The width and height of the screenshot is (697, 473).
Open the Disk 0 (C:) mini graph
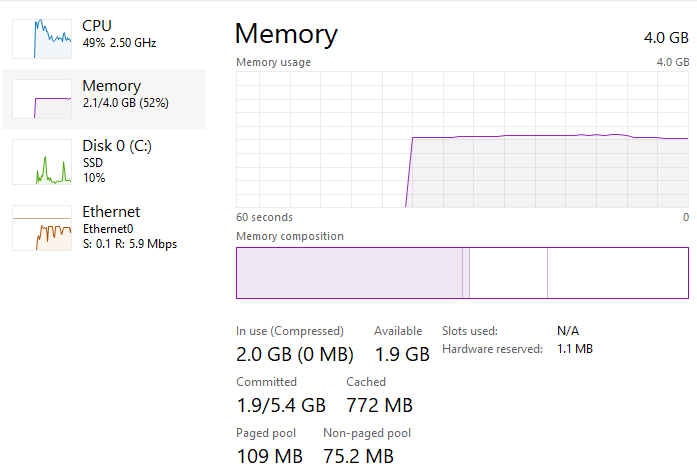click(x=41, y=162)
